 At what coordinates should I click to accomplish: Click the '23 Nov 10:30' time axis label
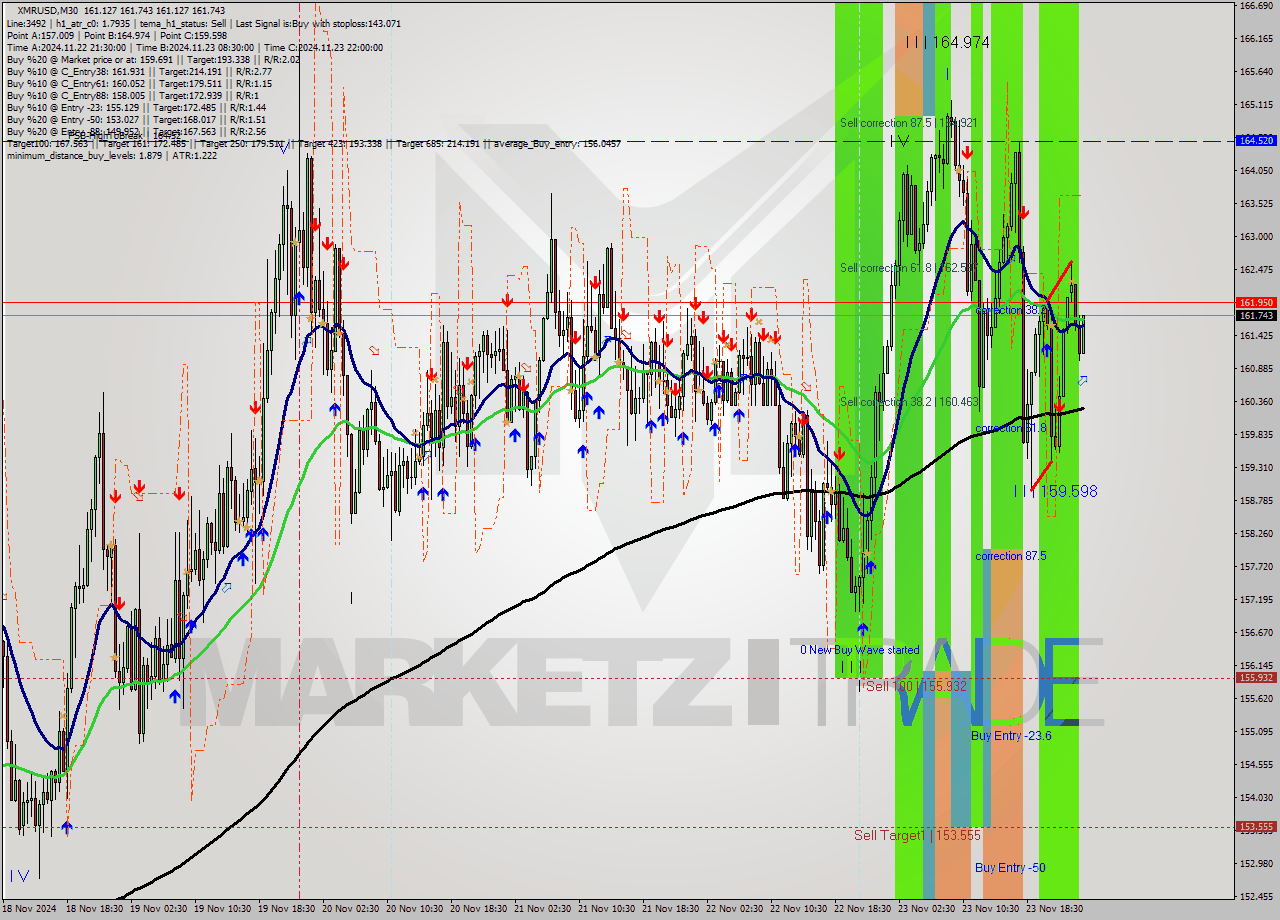tap(991, 909)
